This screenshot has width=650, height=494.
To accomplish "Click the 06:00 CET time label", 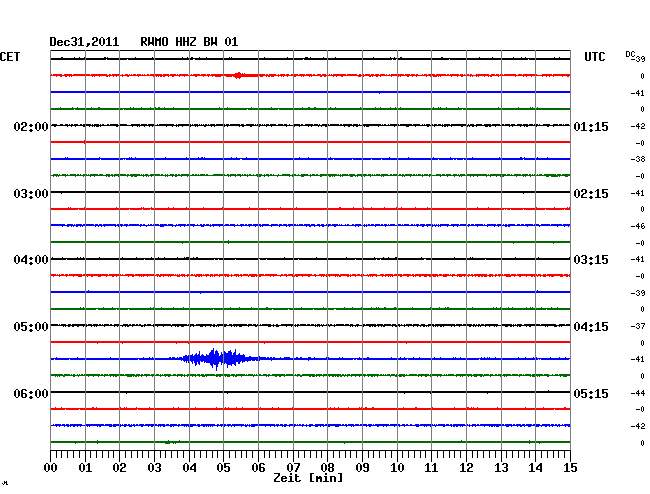I will pyautogui.click(x=31, y=393).
